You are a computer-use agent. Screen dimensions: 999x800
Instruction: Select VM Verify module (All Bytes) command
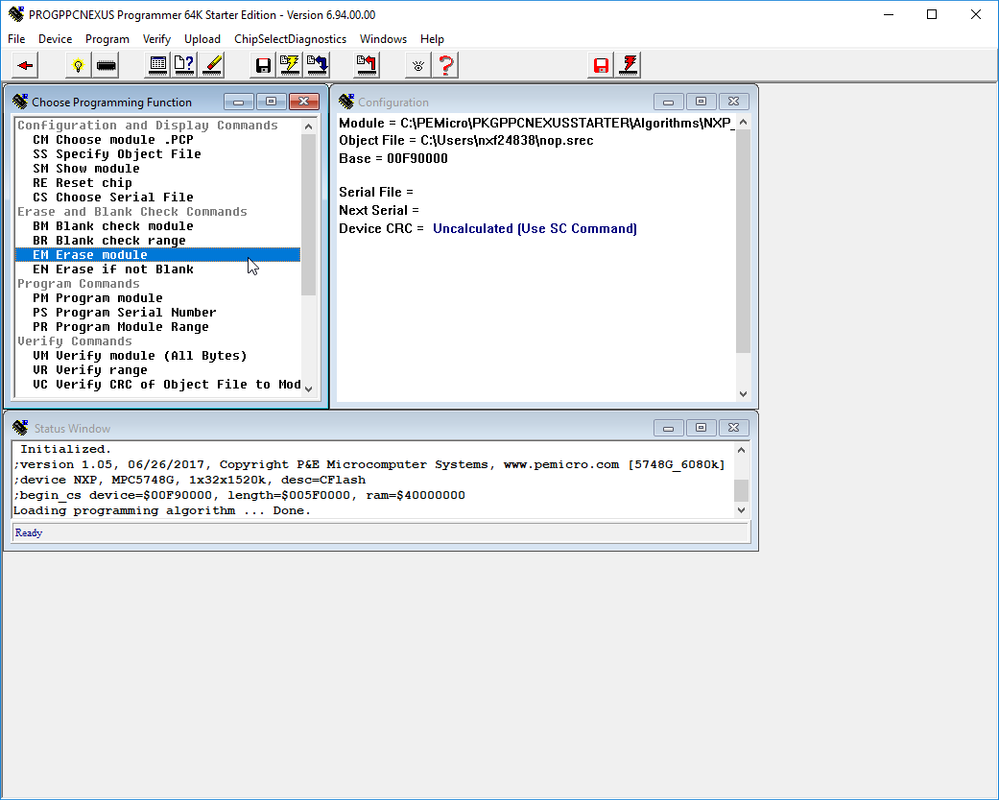[157, 355]
